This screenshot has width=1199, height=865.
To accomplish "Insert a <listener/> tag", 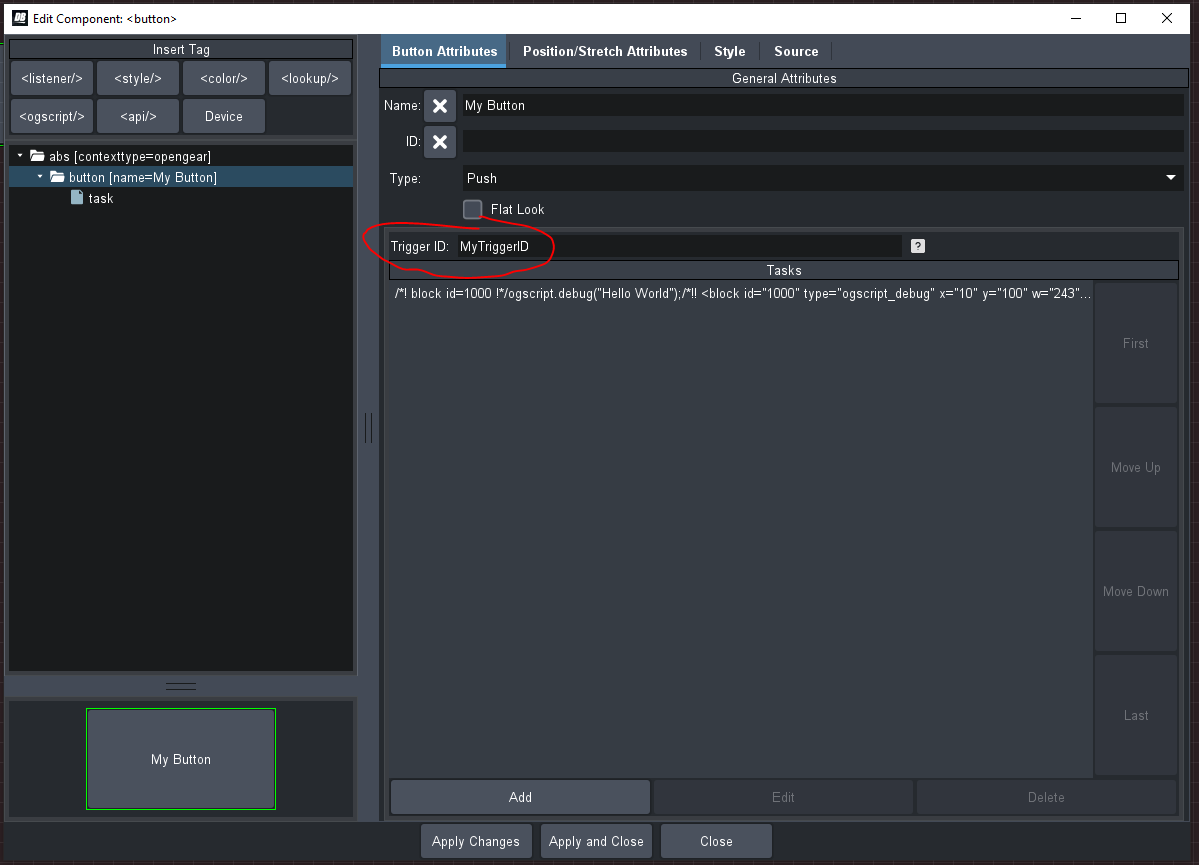I will (51, 77).
